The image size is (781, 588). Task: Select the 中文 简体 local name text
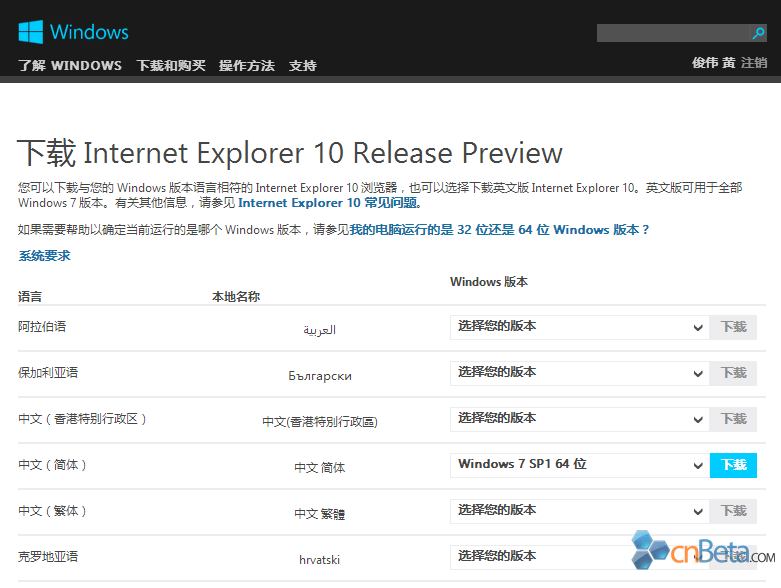(319, 468)
